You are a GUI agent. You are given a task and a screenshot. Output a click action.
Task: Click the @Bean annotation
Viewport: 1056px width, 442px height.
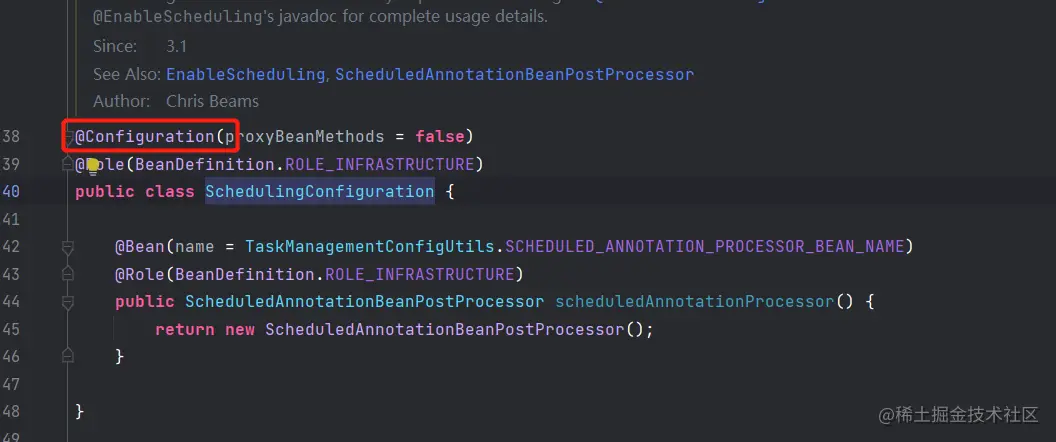pos(140,247)
